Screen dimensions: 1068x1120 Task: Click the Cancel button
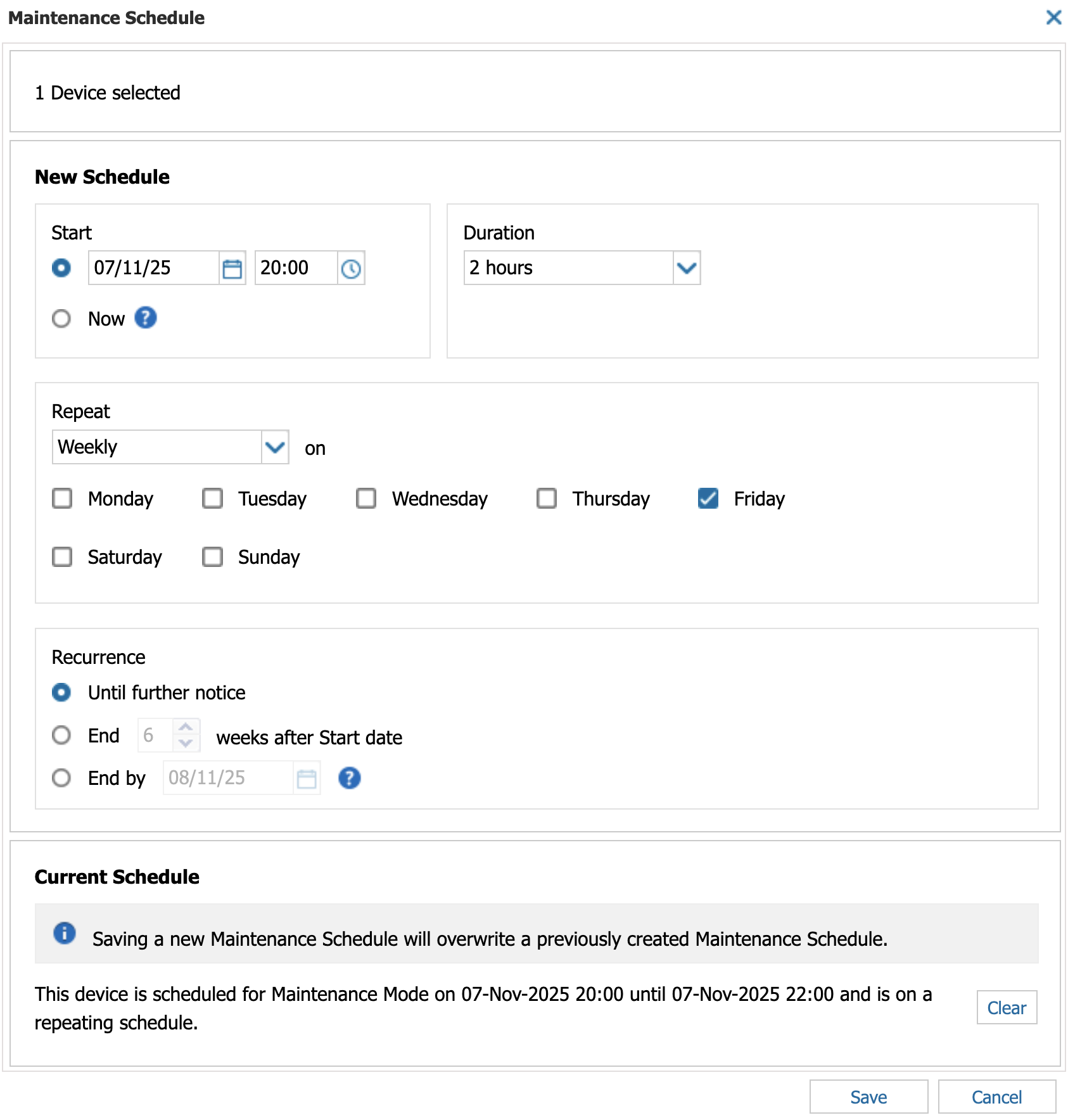(x=996, y=1097)
